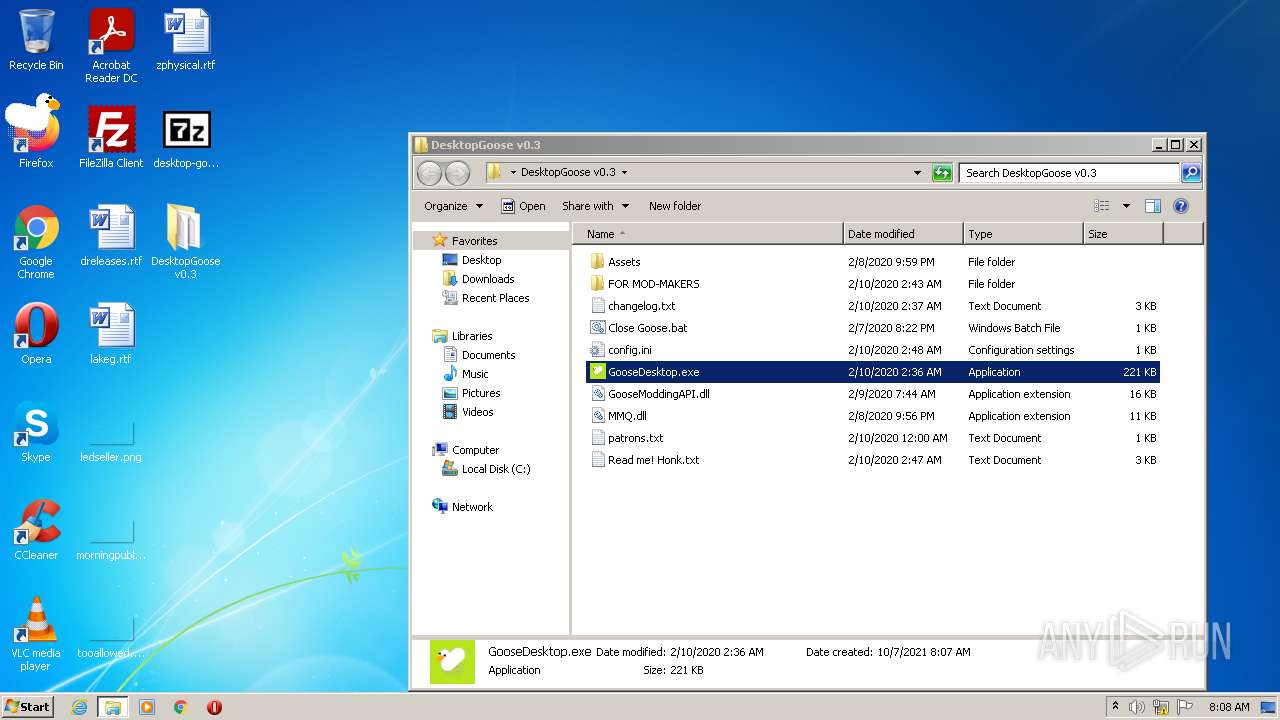Sort by Type column header
Viewport: 1280px width, 720px height.
pyautogui.click(x=1023, y=234)
